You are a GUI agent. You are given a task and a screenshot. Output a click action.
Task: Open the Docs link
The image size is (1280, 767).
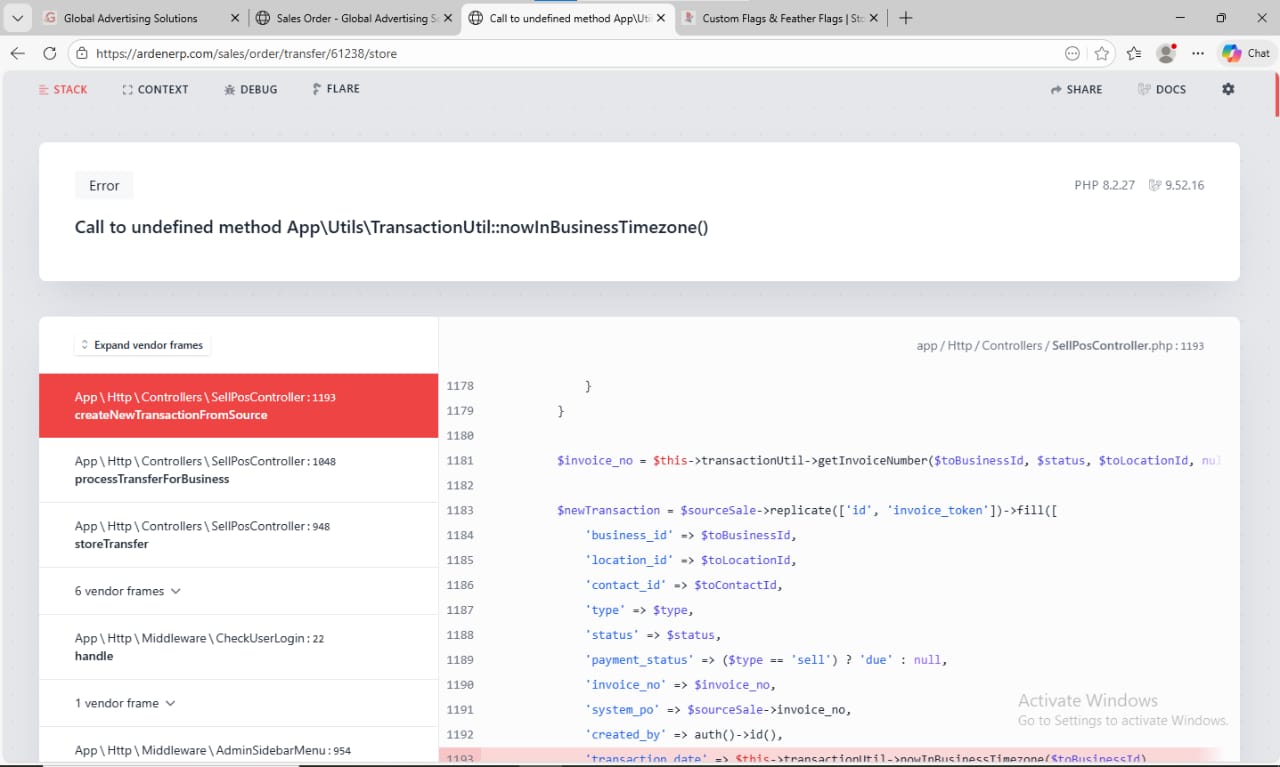coord(1162,89)
